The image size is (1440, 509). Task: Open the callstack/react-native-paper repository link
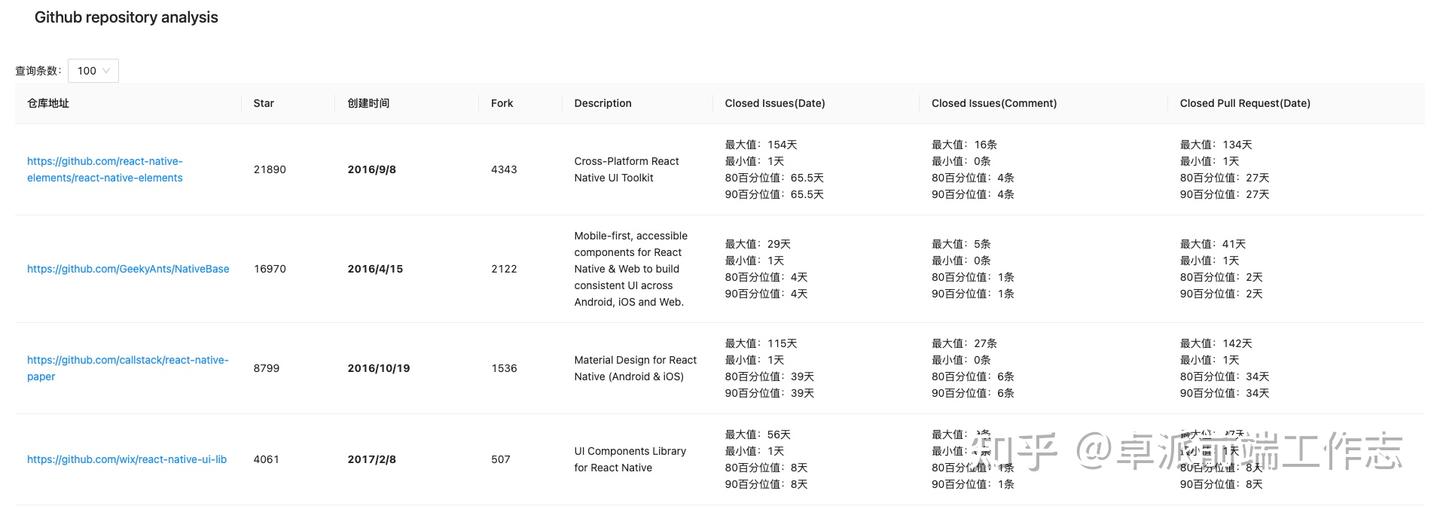pos(127,368)
